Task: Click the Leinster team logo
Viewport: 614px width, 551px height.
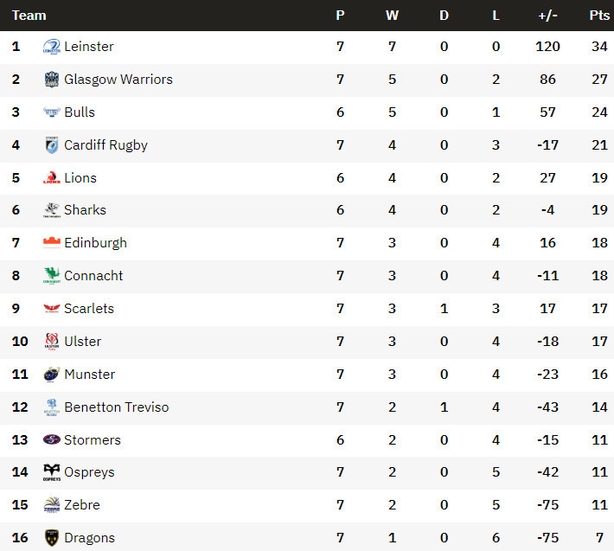Action: 52,47
